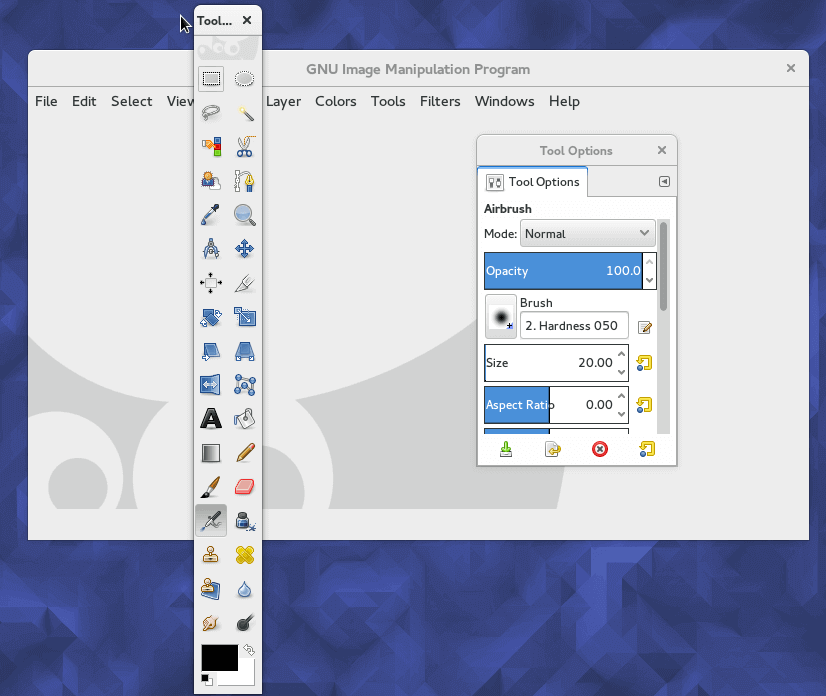Select the Zoom magnifier tool
The image size is (826, 696).
(244, 214)
